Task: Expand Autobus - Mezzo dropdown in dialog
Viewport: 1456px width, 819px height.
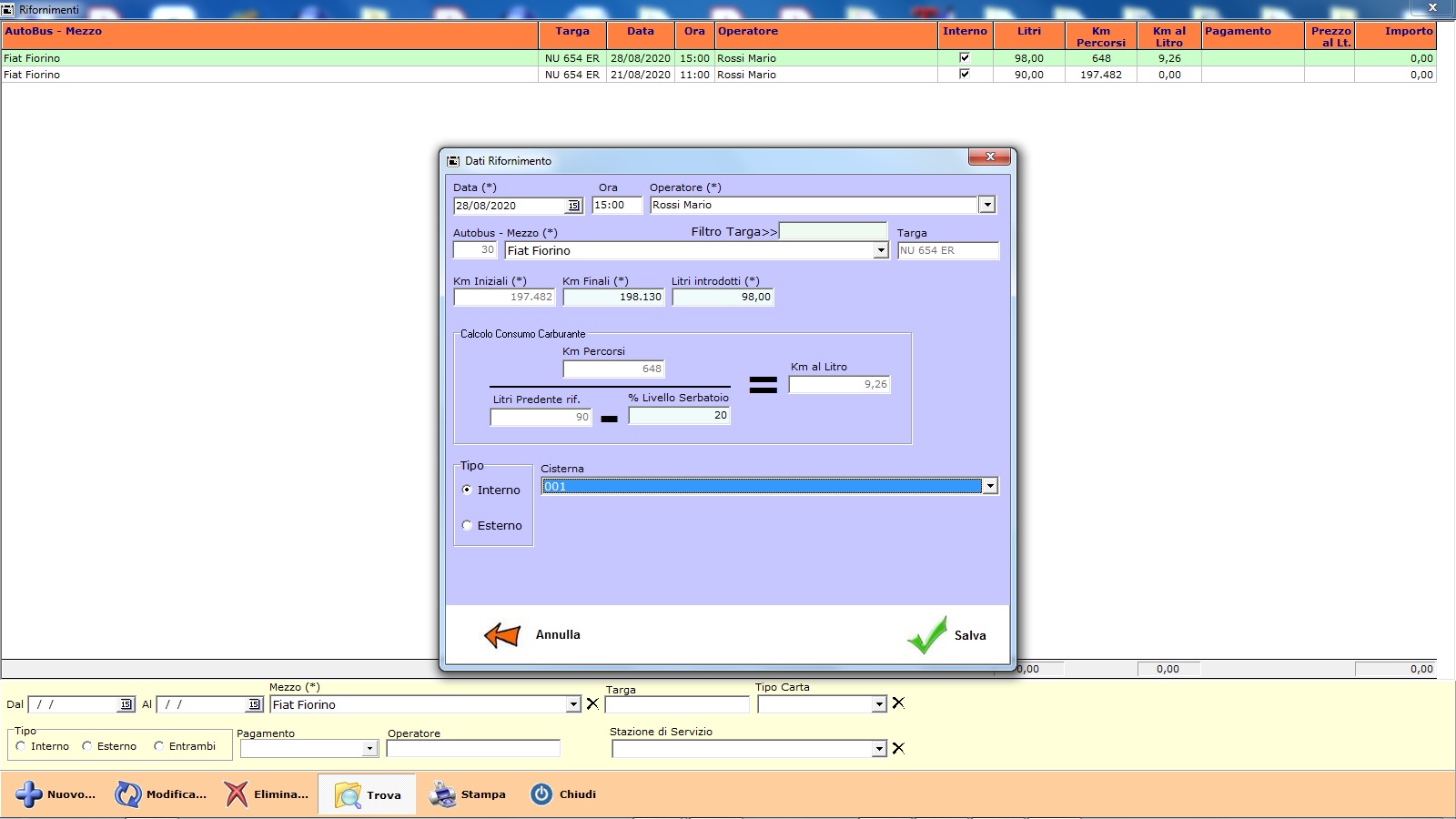Action: pos(880,250)
